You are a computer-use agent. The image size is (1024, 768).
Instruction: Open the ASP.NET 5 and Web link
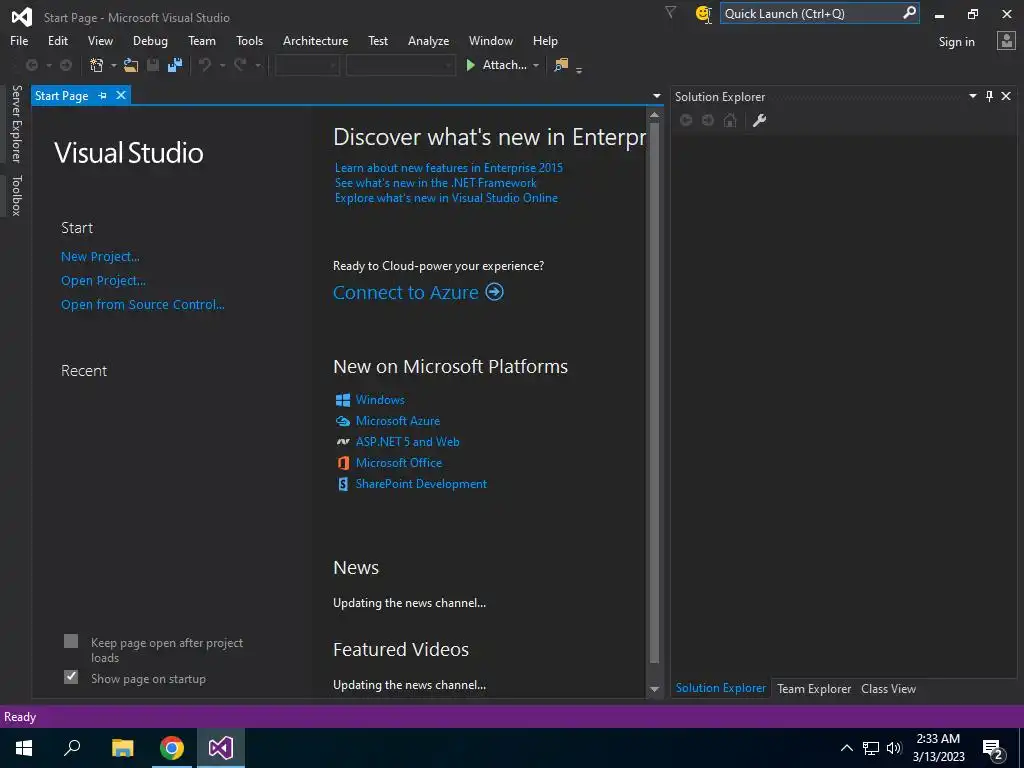[407, 441]
